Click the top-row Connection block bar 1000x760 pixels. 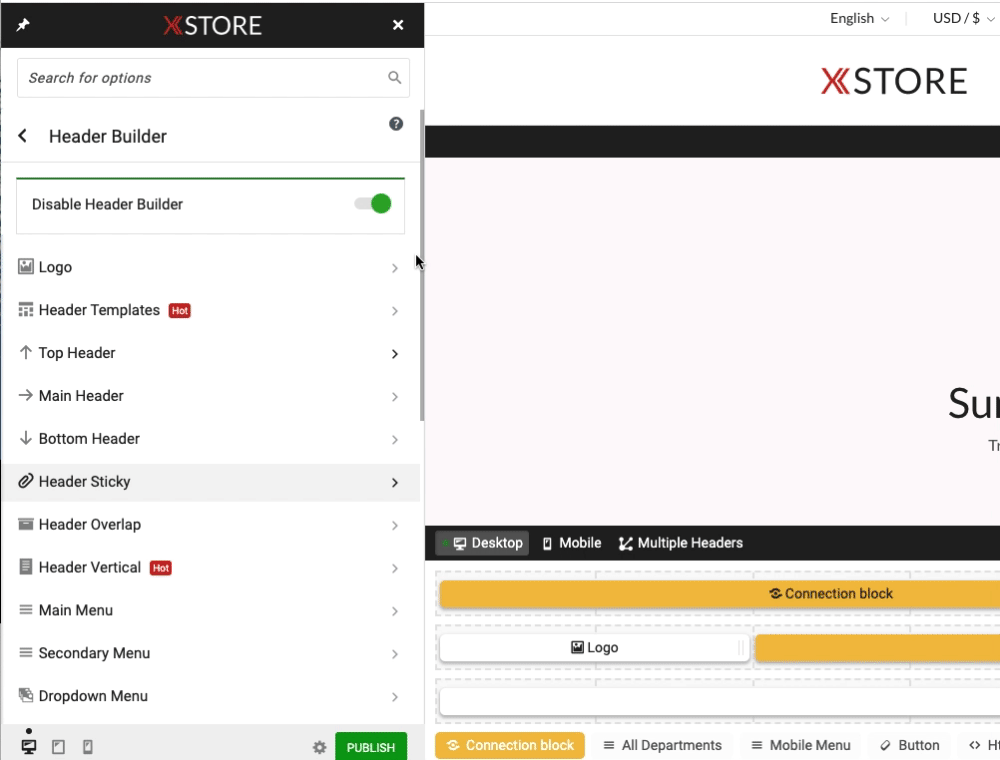[x=719, y=594]
